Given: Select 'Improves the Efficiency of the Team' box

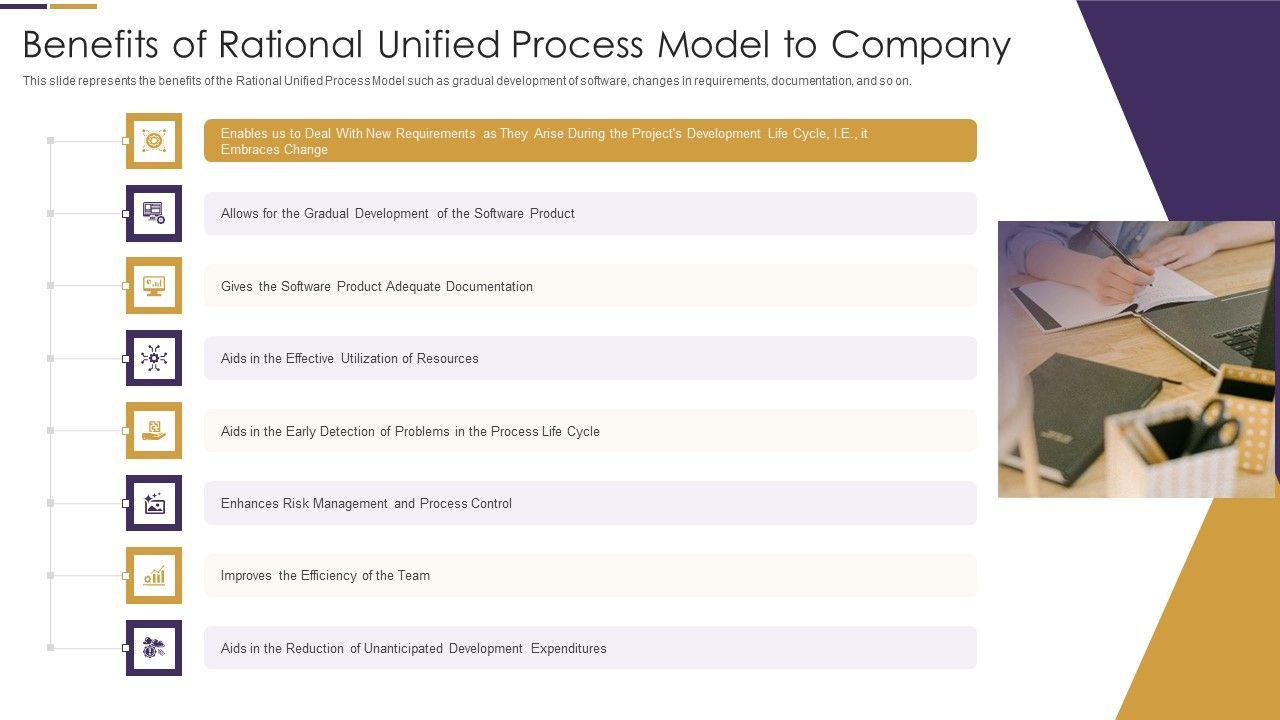Looking at the screenshot, I should pyautogui.click(x=590, y=575).
